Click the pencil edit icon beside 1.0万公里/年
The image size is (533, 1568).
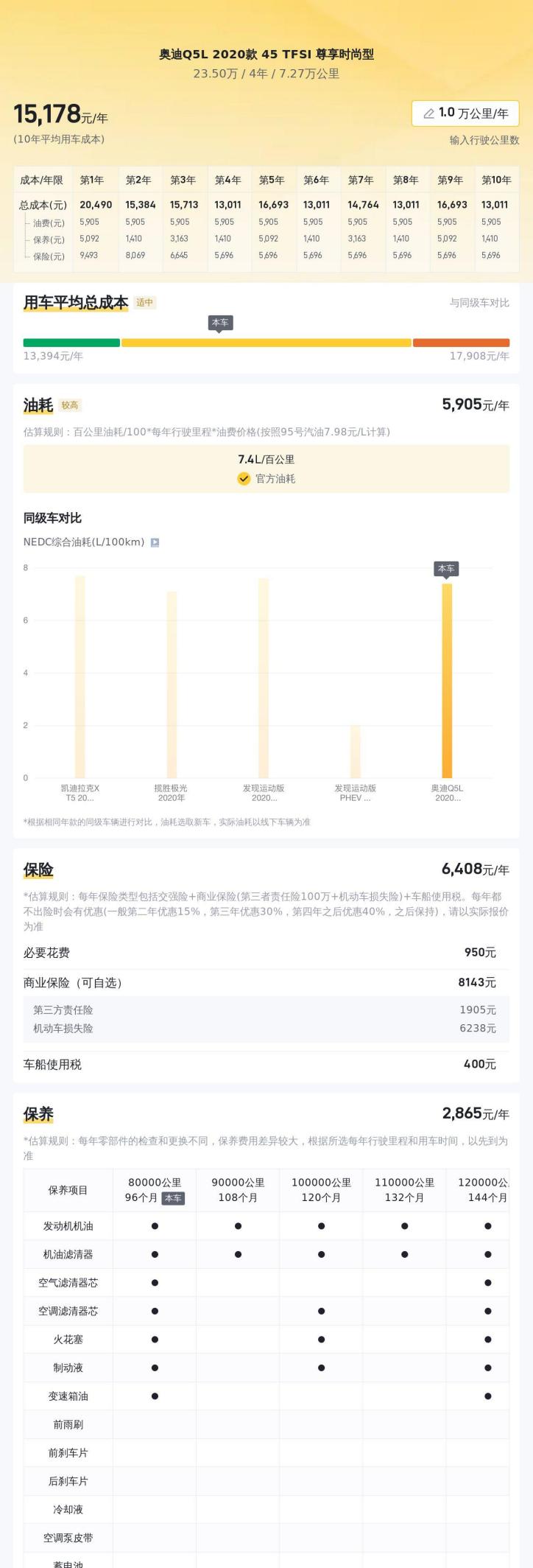click(428, 113)
